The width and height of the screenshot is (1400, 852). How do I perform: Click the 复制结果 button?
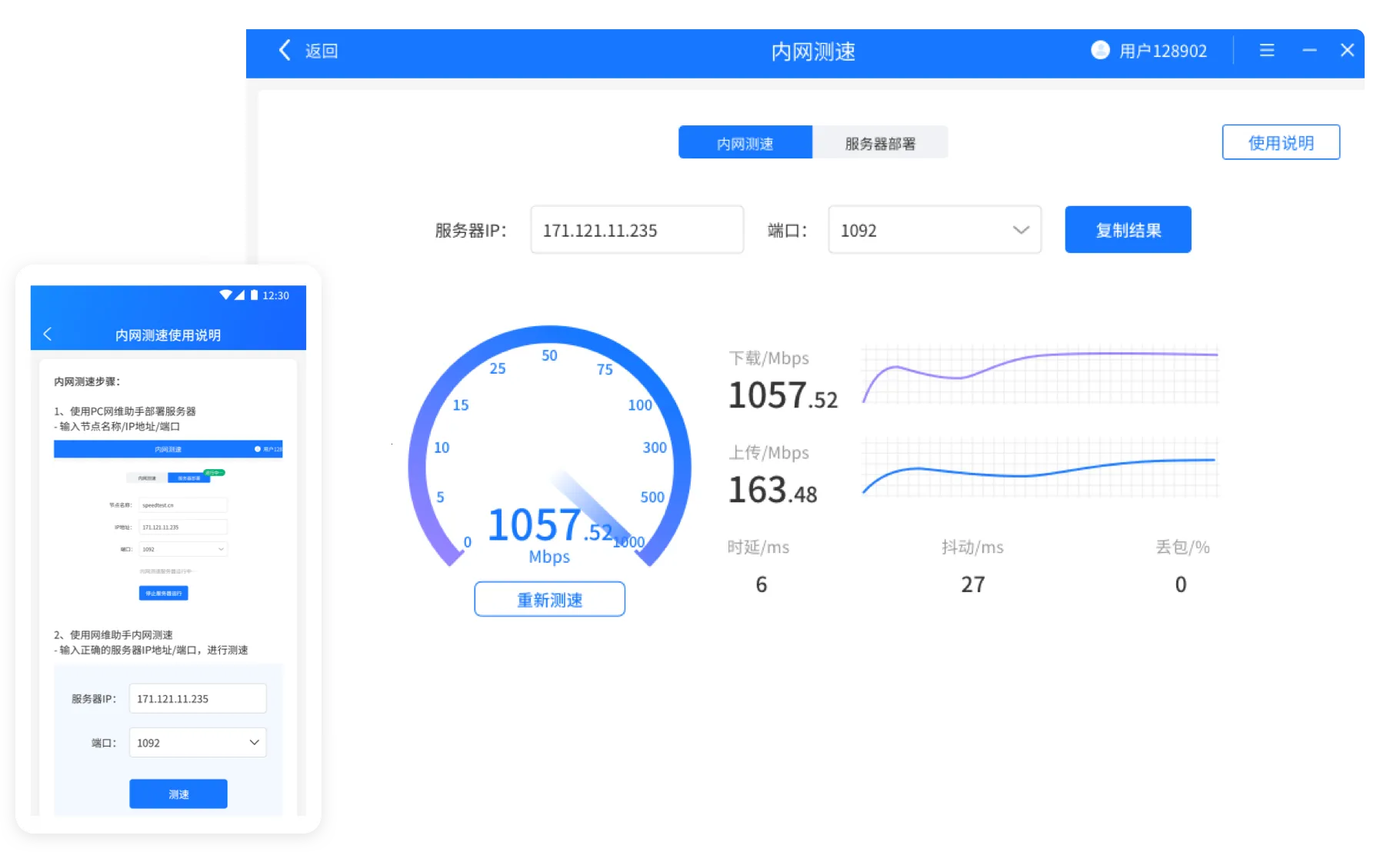pos(1127,229)
